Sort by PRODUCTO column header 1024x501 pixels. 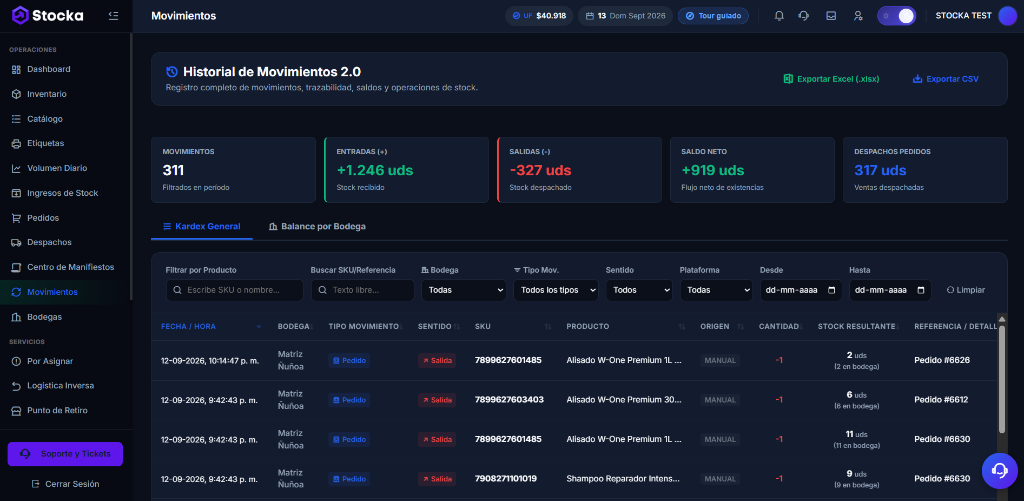click(626, 326)
